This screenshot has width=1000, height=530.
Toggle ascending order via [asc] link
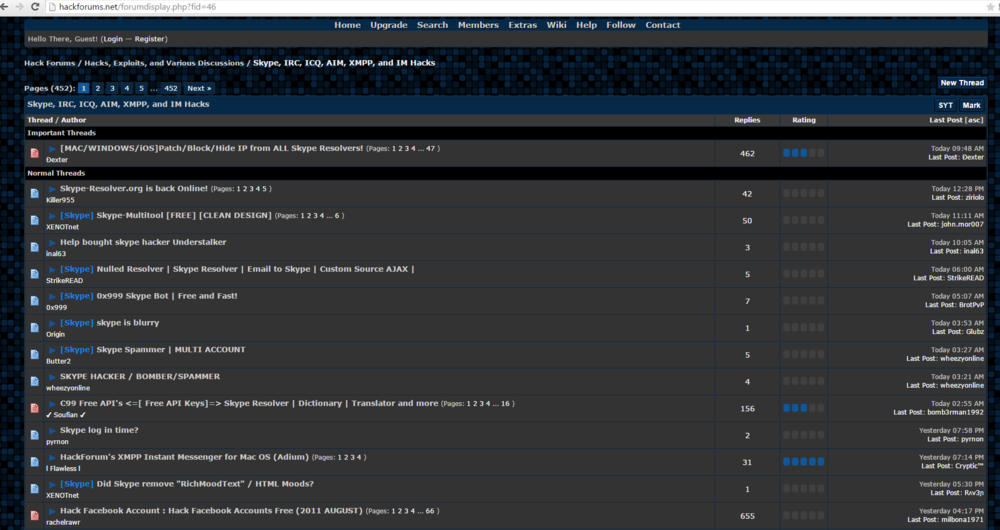(974, 120)
